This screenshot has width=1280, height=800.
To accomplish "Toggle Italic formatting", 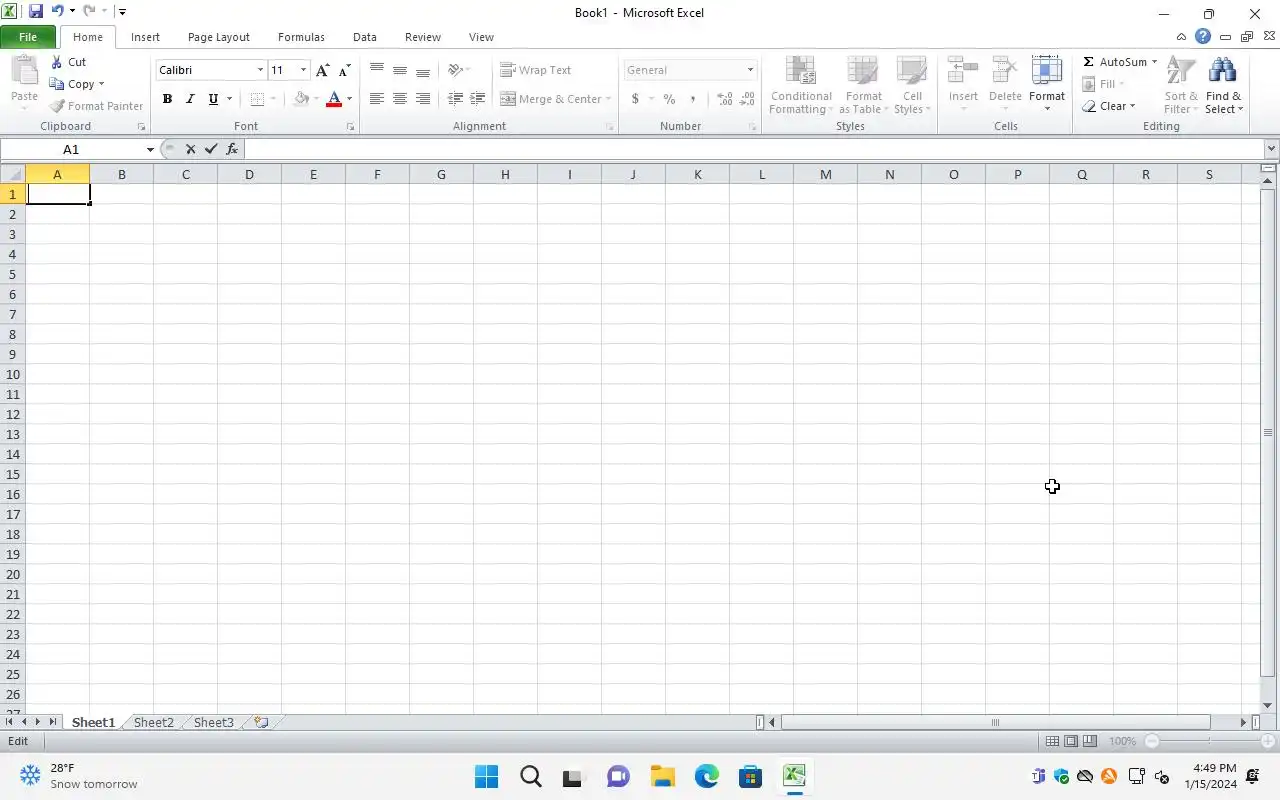I will [190, 99].
